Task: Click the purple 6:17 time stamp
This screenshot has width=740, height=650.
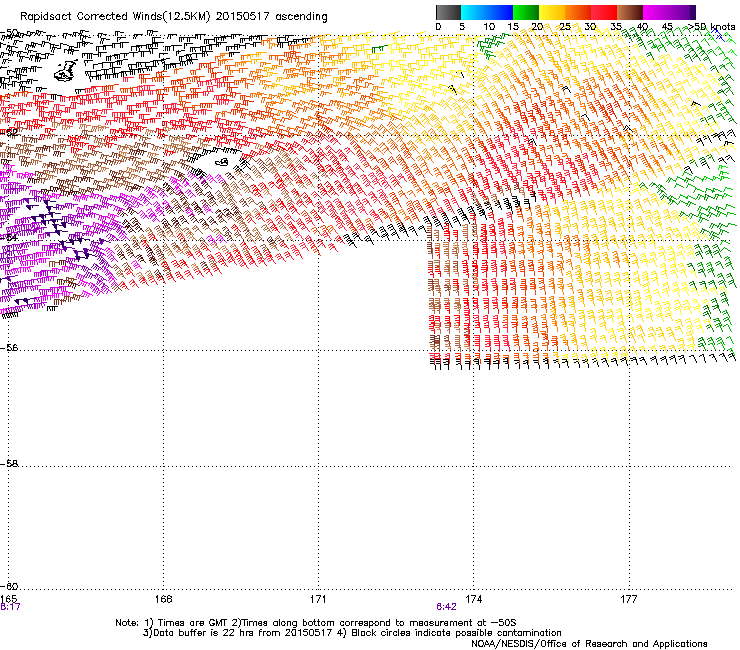Action: tap(10, 607)
